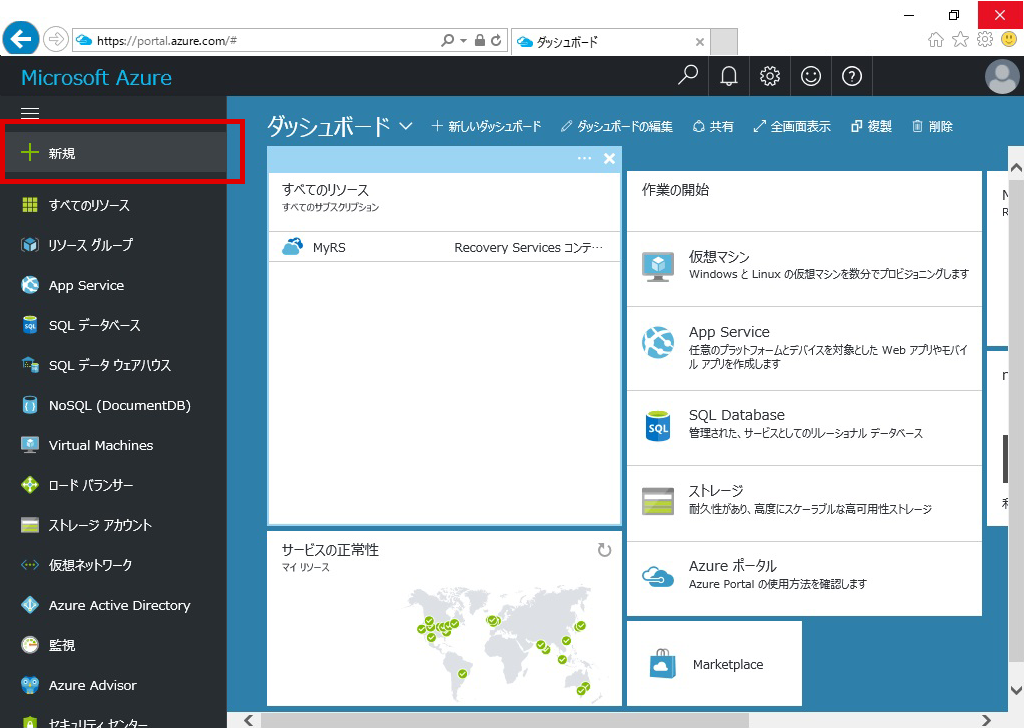Click 複製 clone button
Image resolution: width=1024 pixels, height=728 pixels.
point(871,126)
